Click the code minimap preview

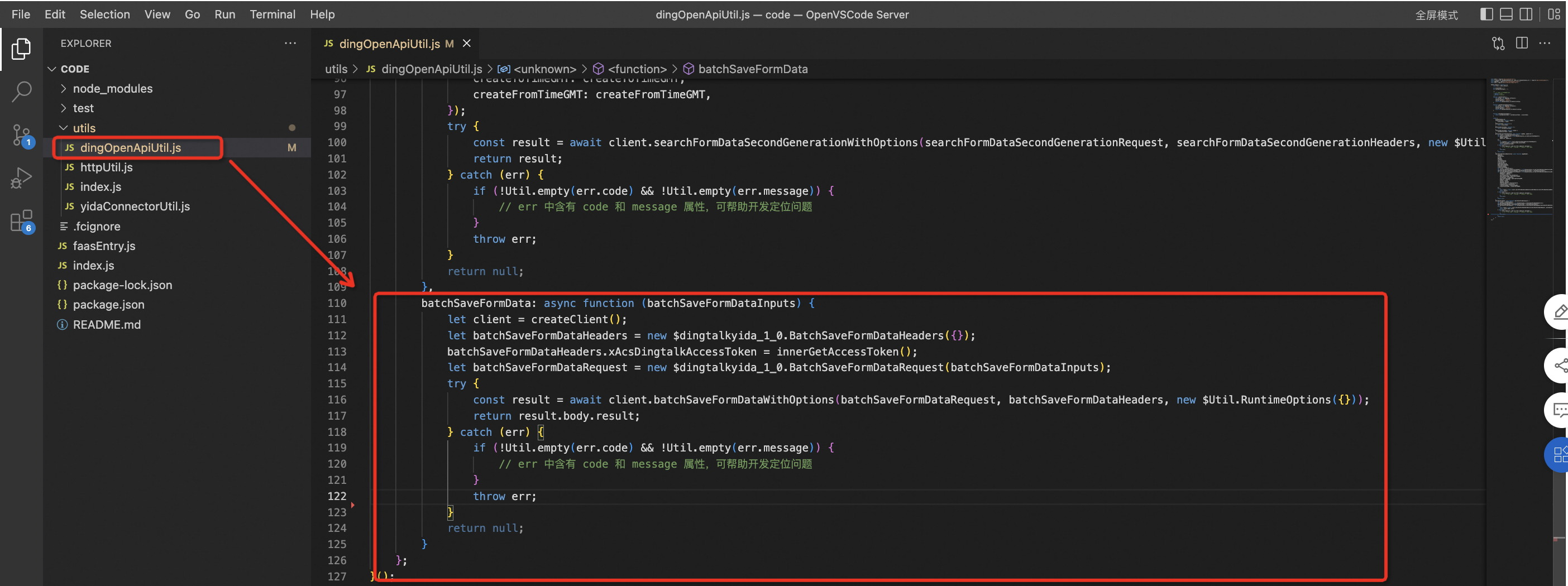1519,149
